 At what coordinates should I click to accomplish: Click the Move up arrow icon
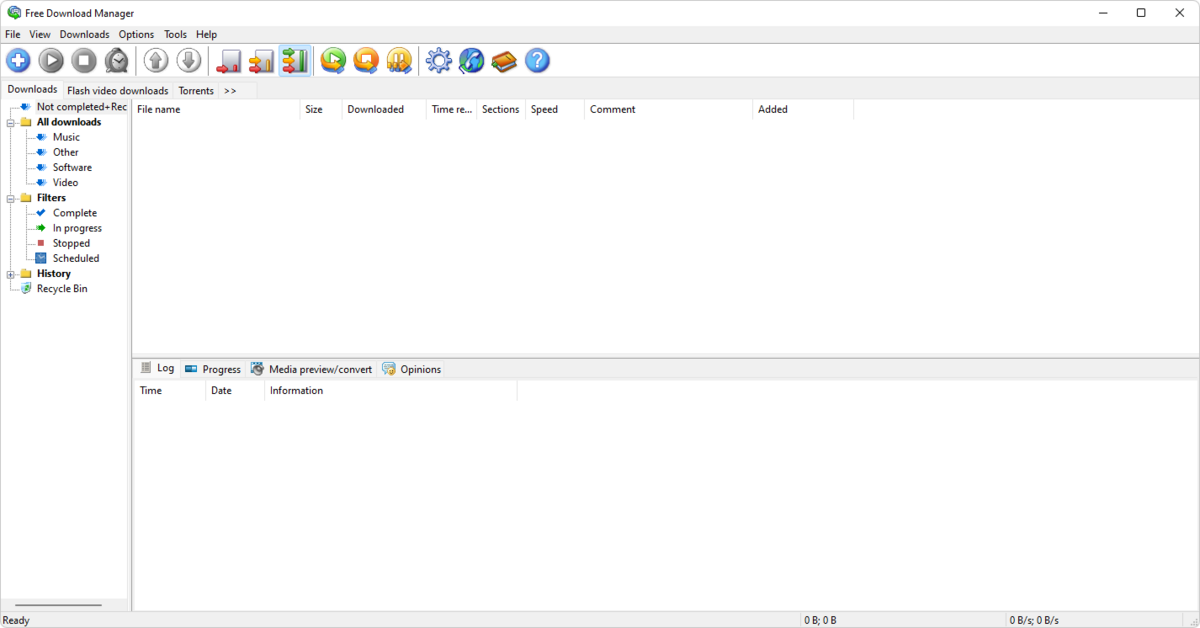coord(156,61)
